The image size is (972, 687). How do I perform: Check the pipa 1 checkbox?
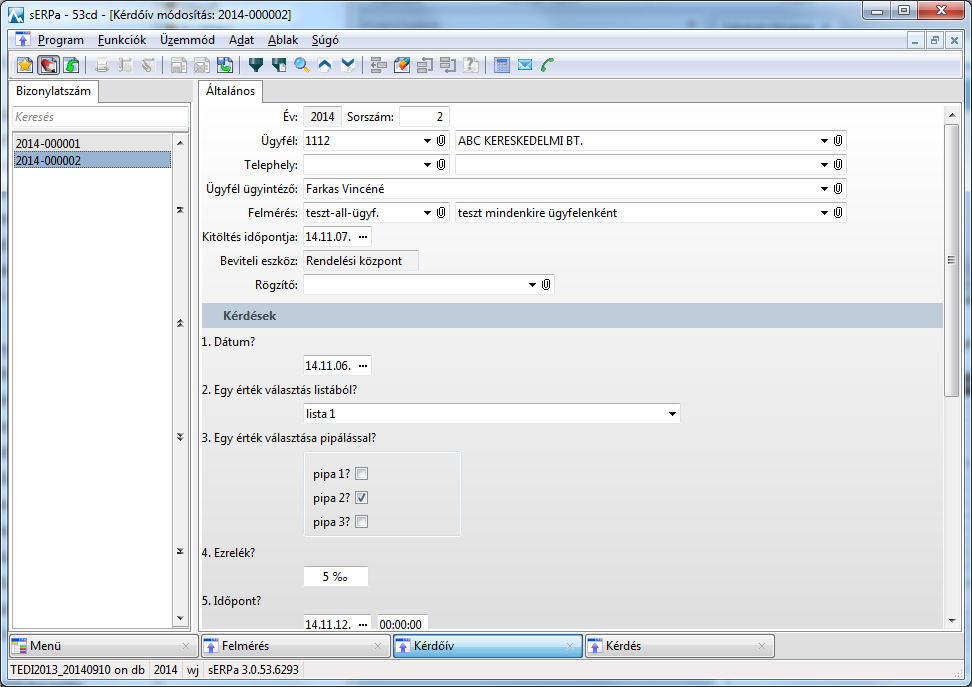point(362,474)
